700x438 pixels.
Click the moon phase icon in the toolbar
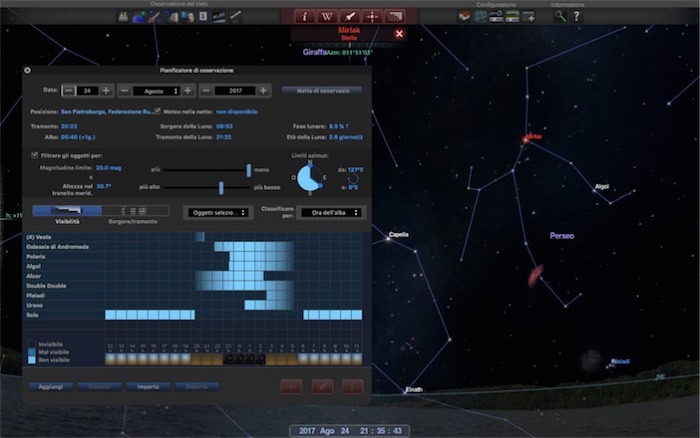[172, 17]
